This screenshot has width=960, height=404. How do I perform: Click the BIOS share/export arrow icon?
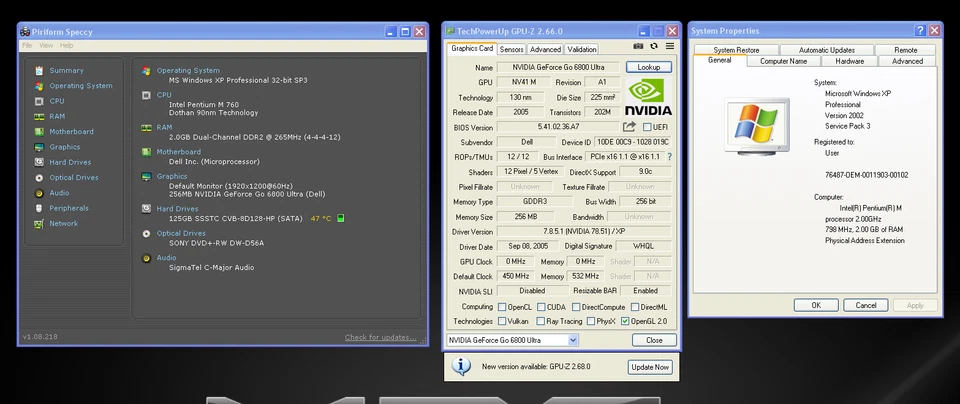coord(629,127)
